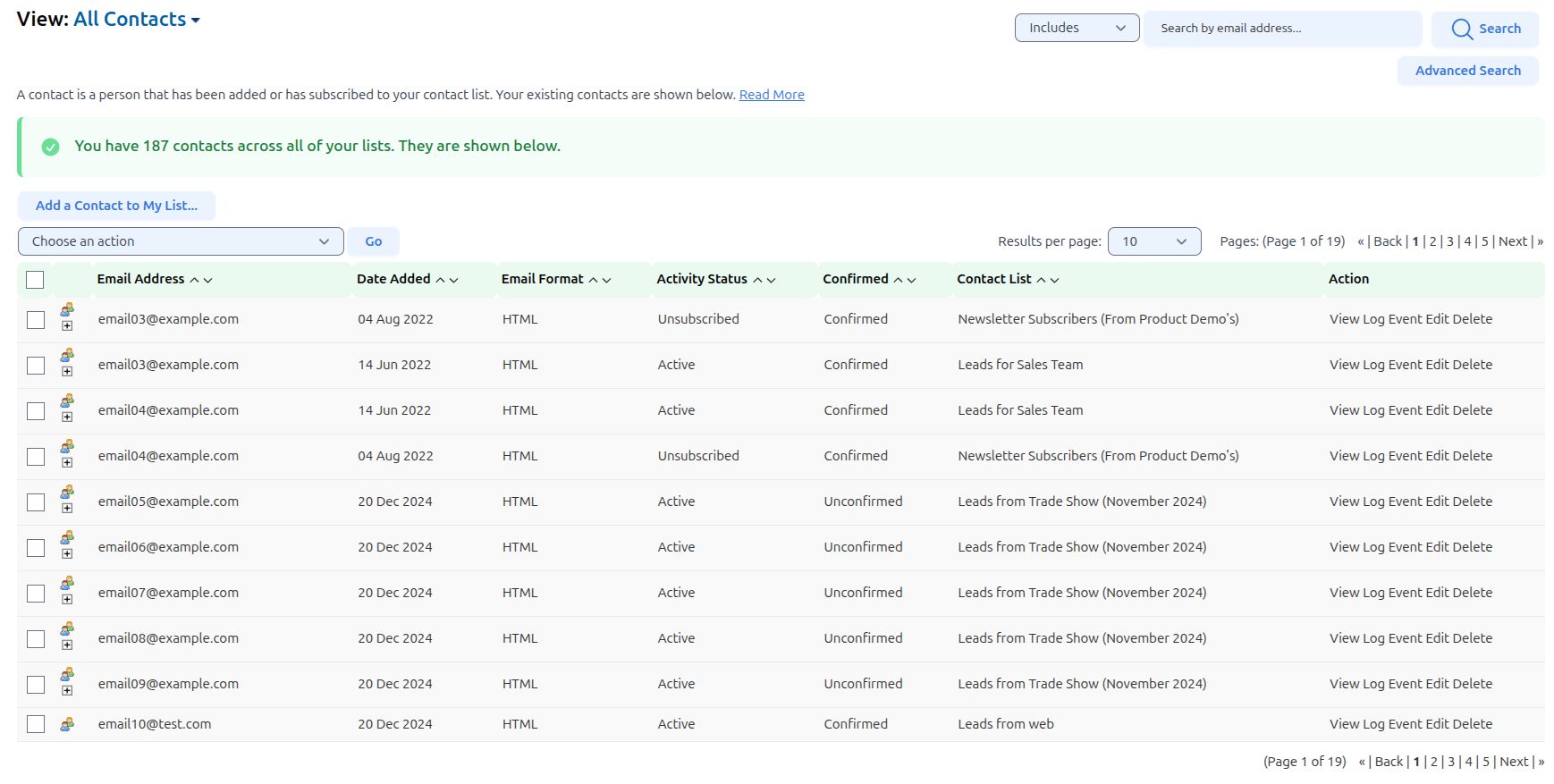Image resolution: width=1554 pixels, height=784 pixels.
Task: Click the Leads from web contact list cell
Action: (1006, 724)
